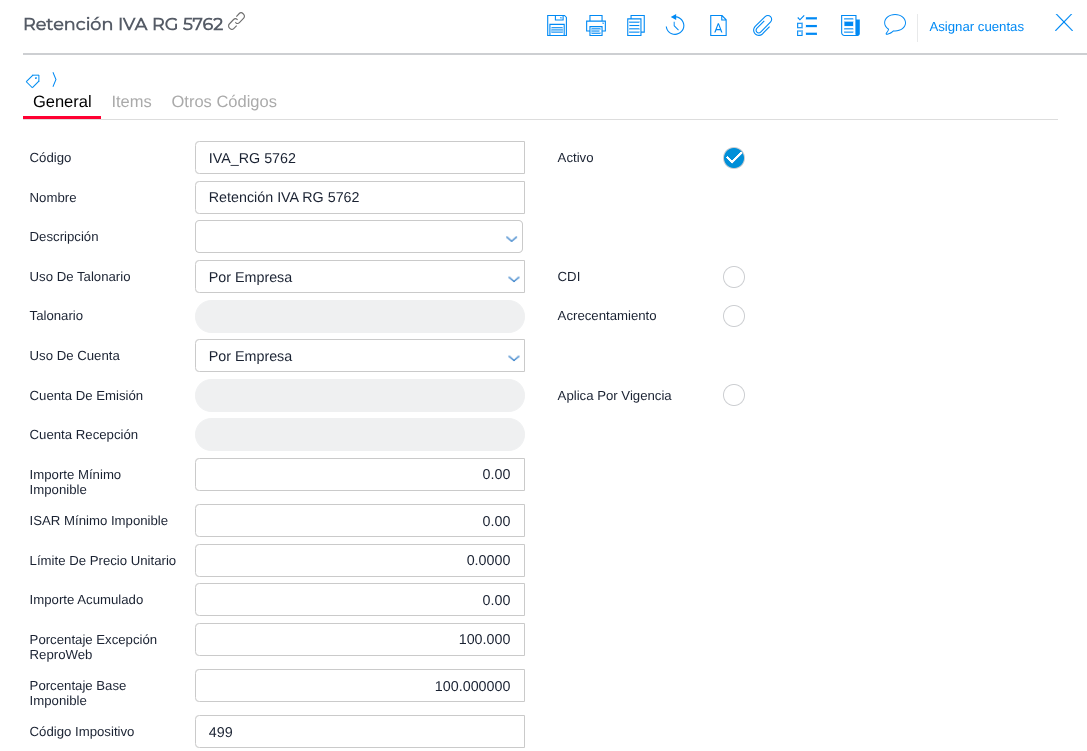
Task: Click the printer icon in toolbar
Action: point(596,26)
